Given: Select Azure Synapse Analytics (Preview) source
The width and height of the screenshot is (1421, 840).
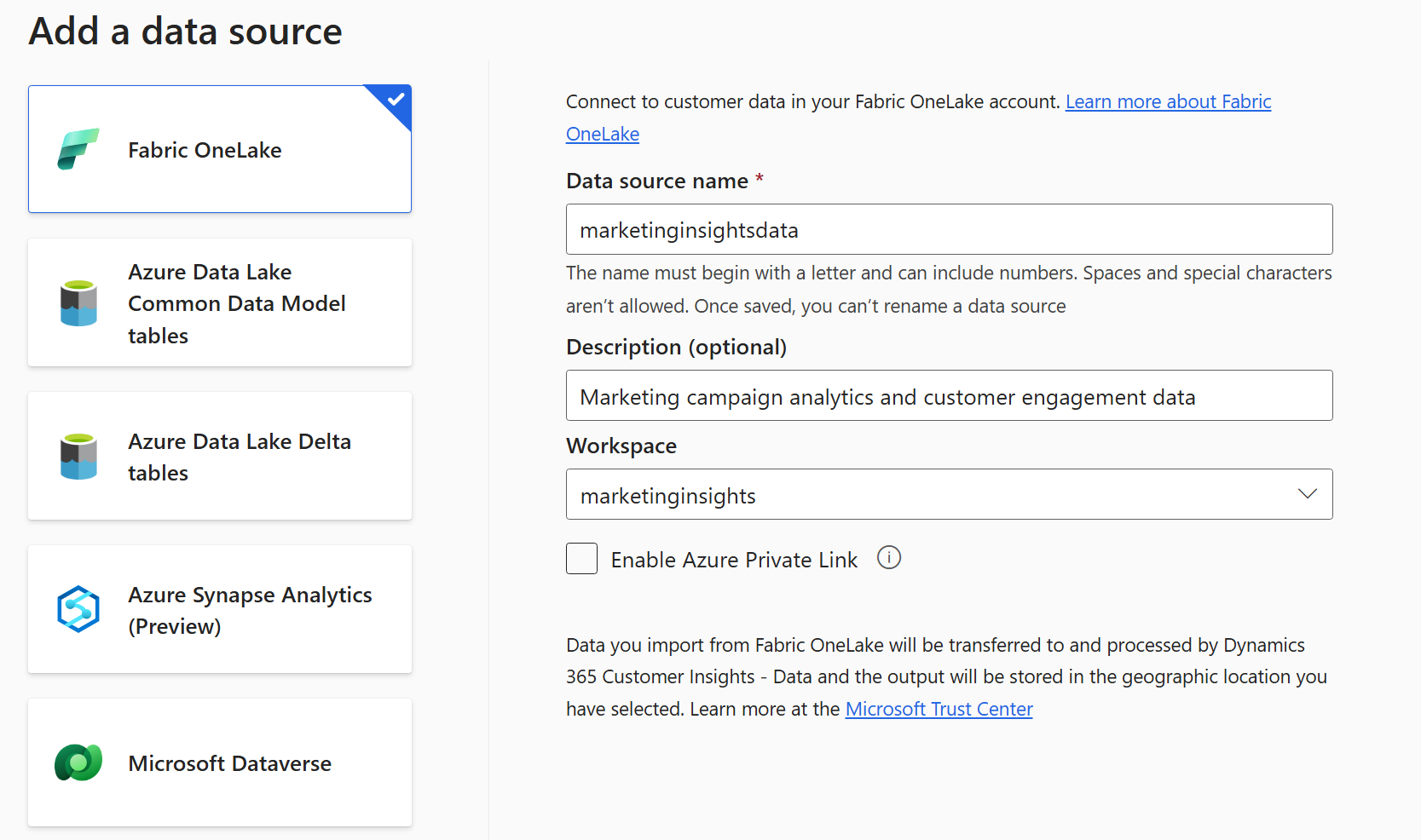Looking at the screenshot, I should tap(220, 609).
